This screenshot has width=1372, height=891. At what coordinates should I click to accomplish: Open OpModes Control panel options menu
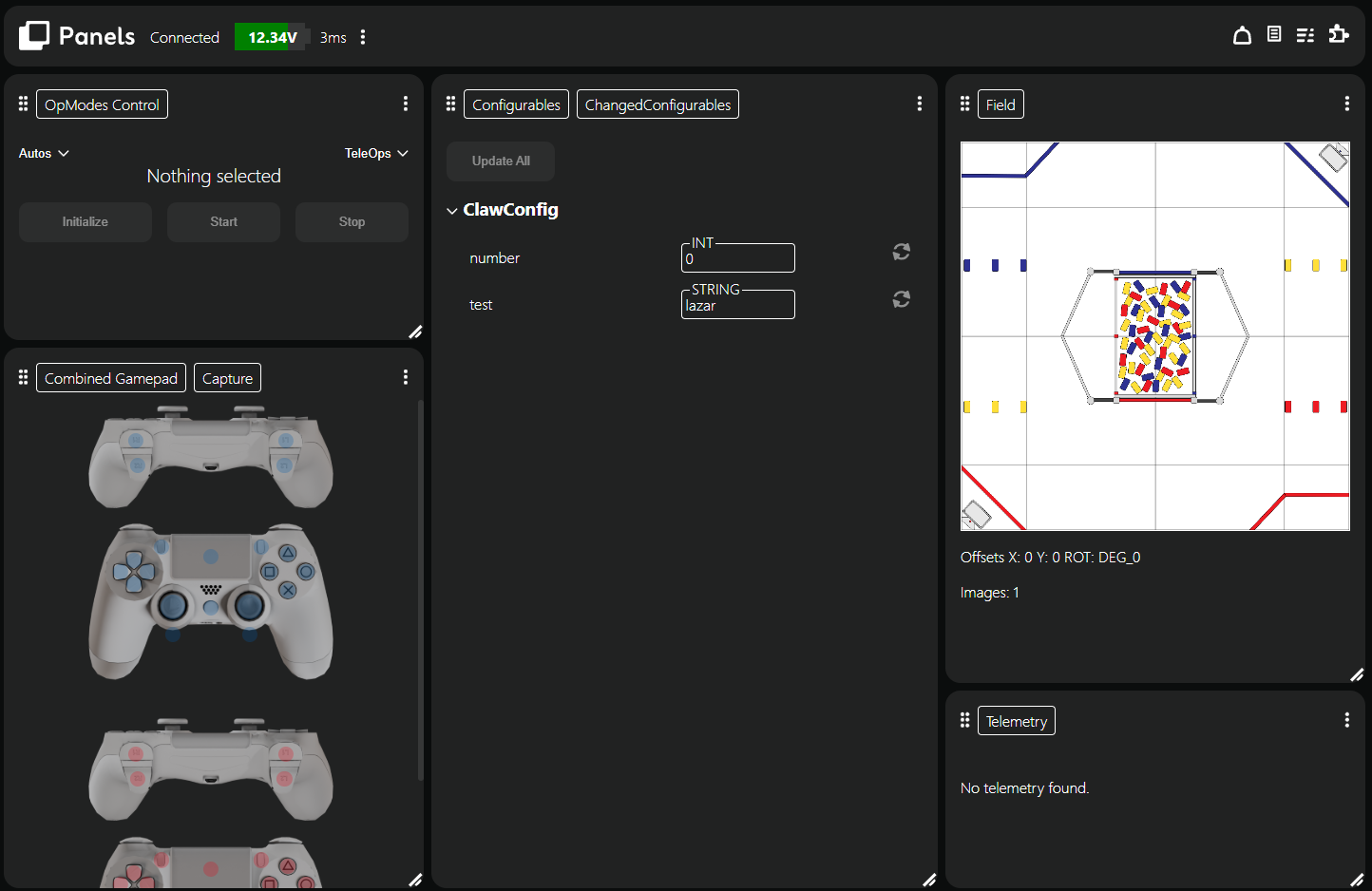tap(406, 104)
